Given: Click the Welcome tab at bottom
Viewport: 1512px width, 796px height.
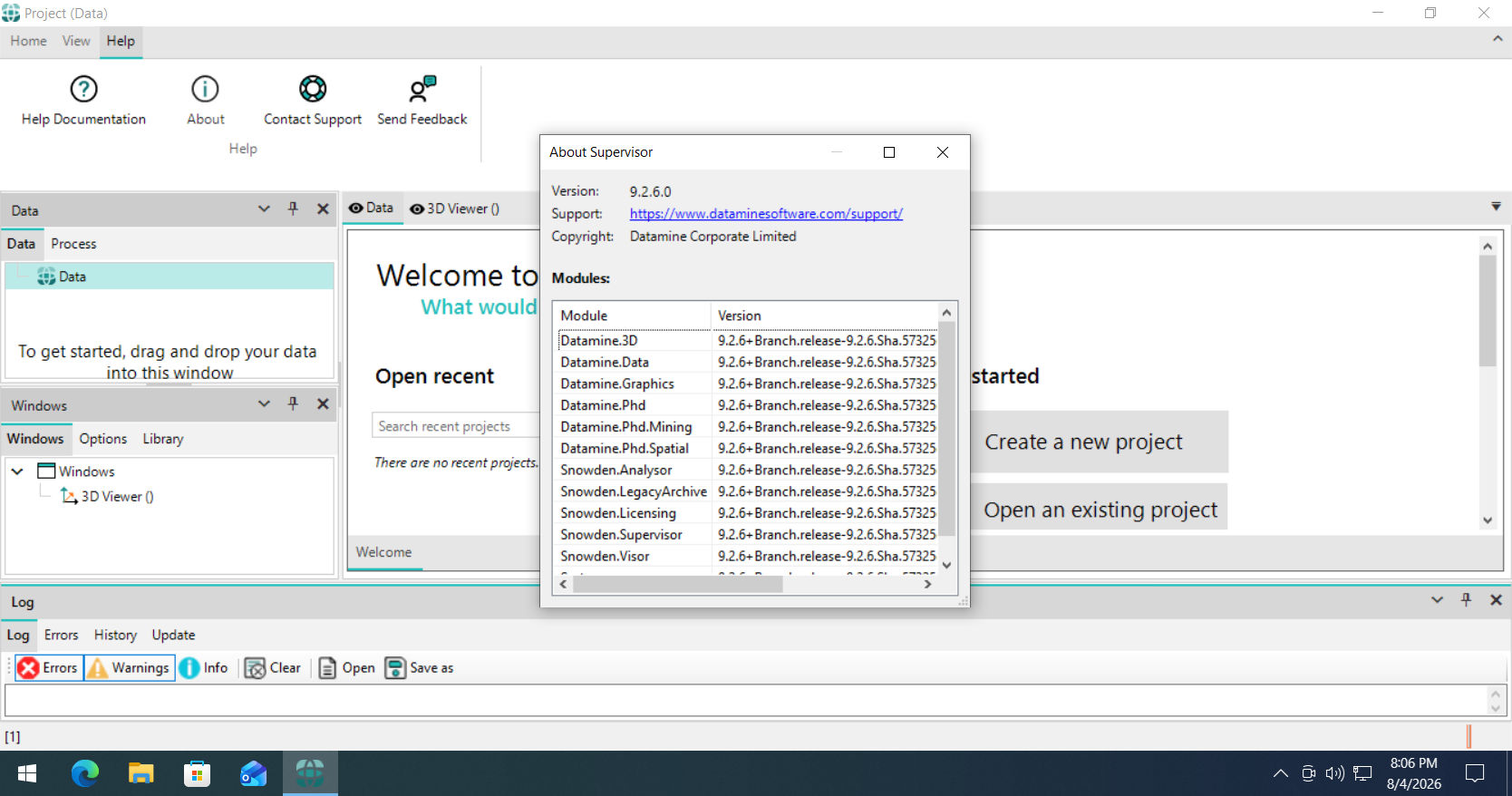Looking at the screenshot, I should point(383,552).
